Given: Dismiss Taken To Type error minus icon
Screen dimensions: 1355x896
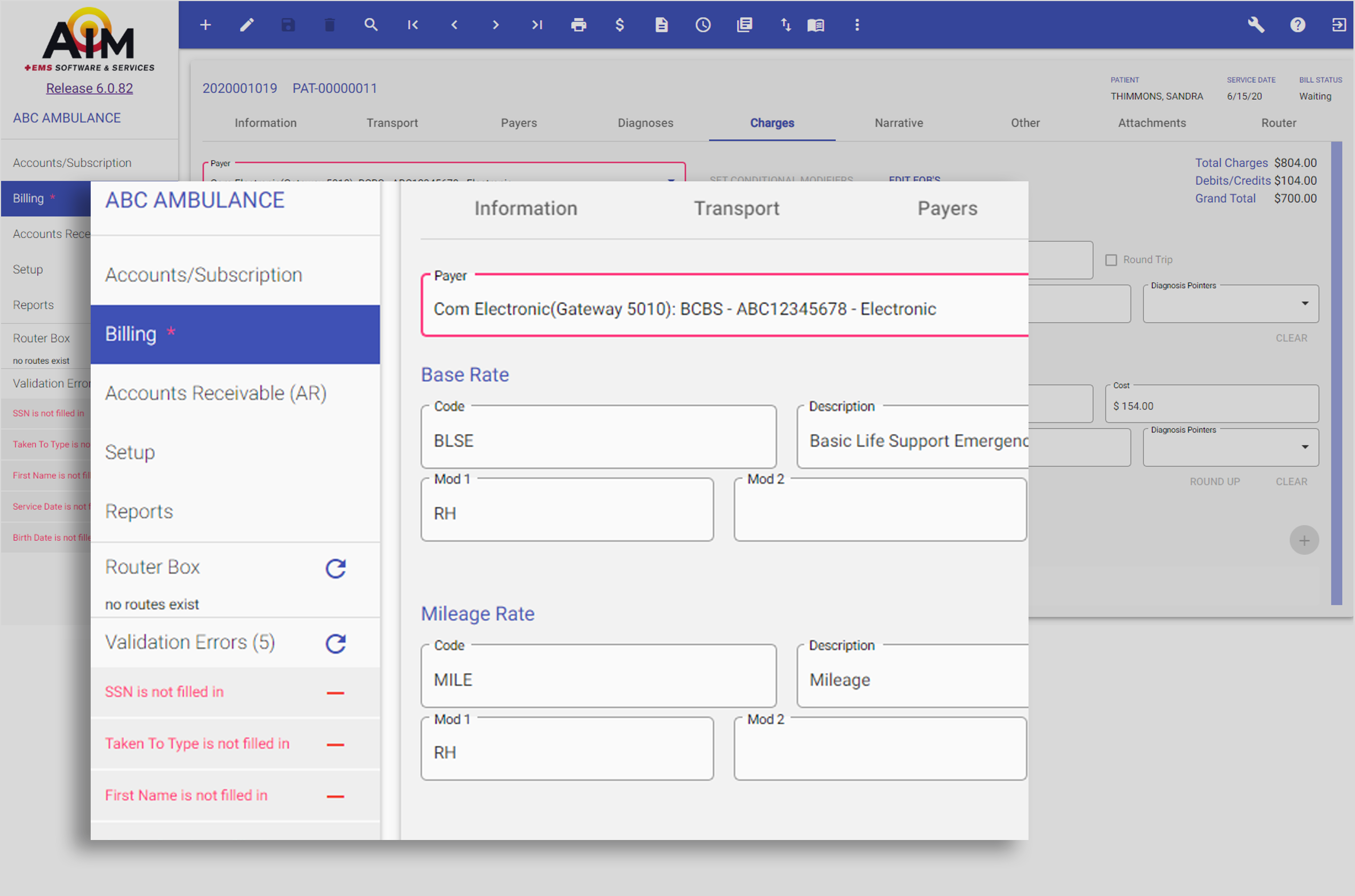Looking at the screenshot, I should coord(336,744).
